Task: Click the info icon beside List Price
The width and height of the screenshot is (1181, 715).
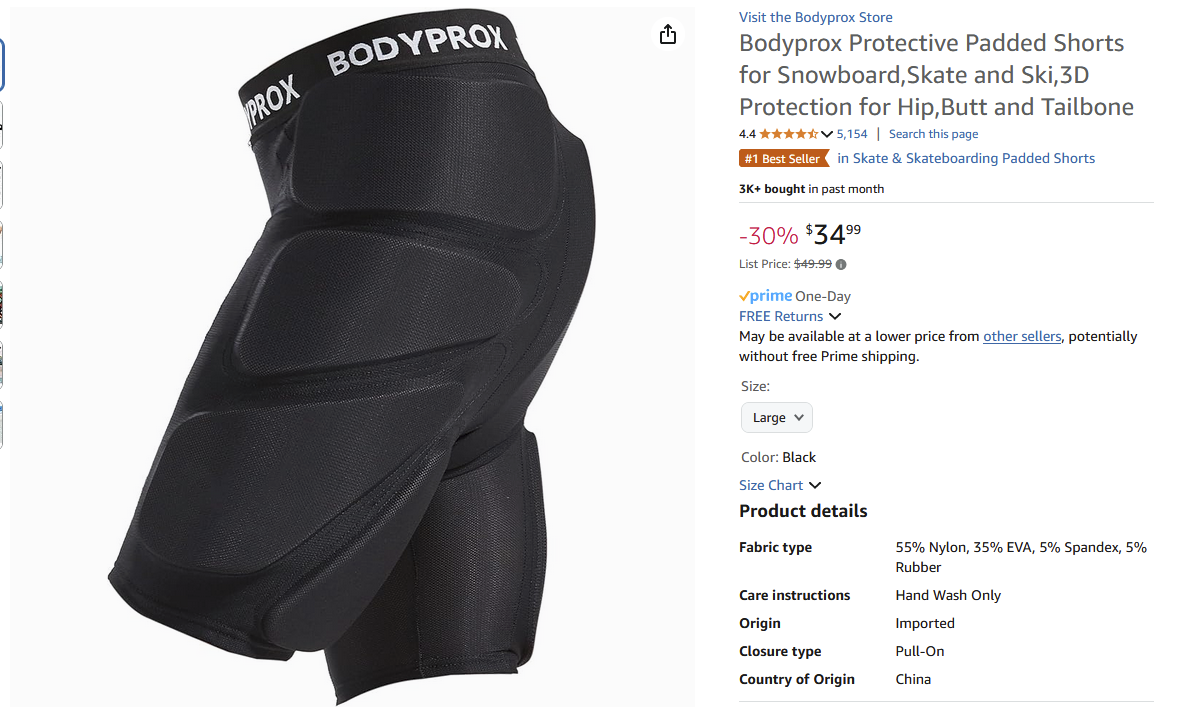Action: click(841, 264)
